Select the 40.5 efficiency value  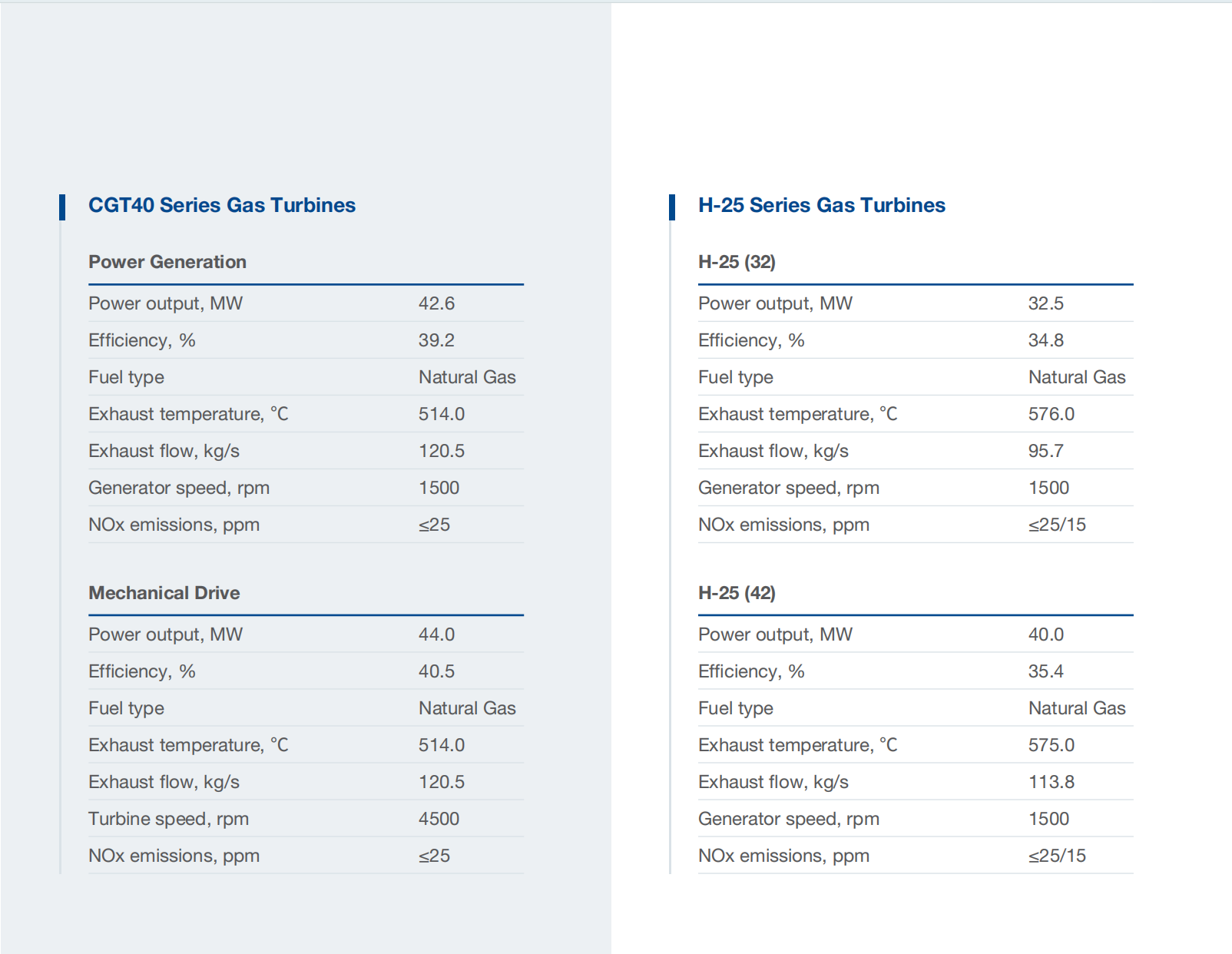436,671
